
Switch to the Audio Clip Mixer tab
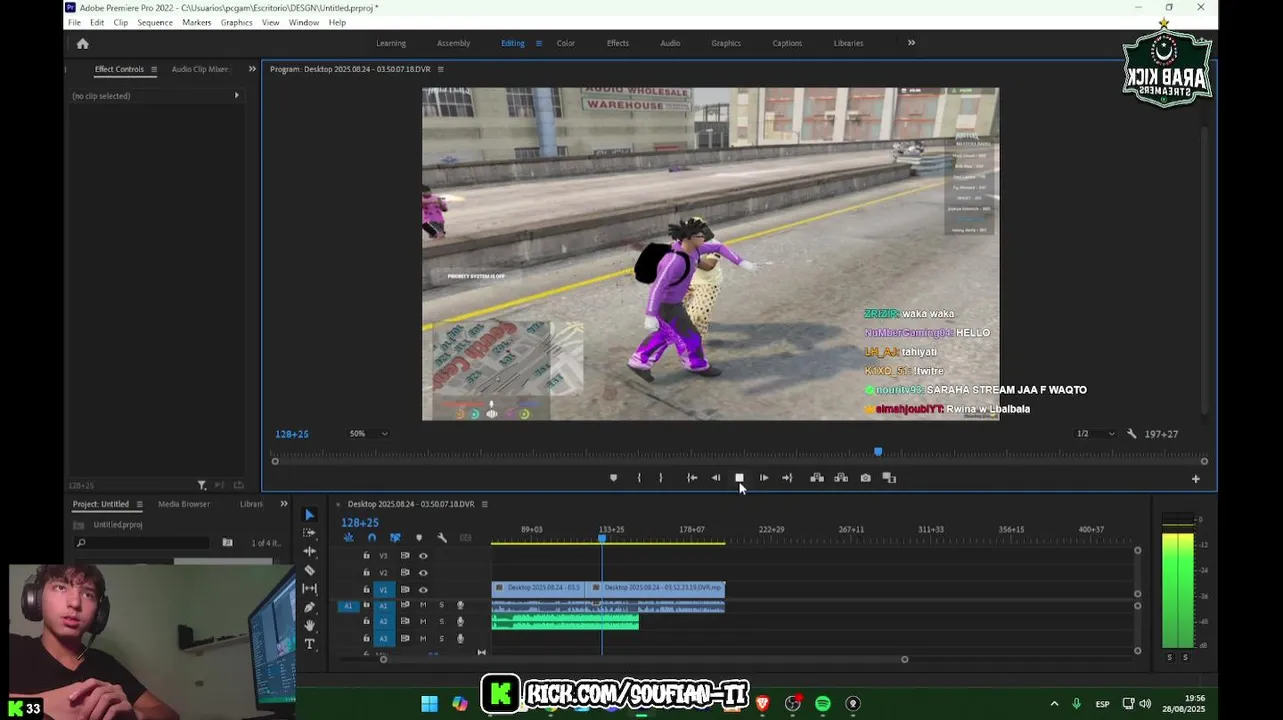click(x=200, y=69)
